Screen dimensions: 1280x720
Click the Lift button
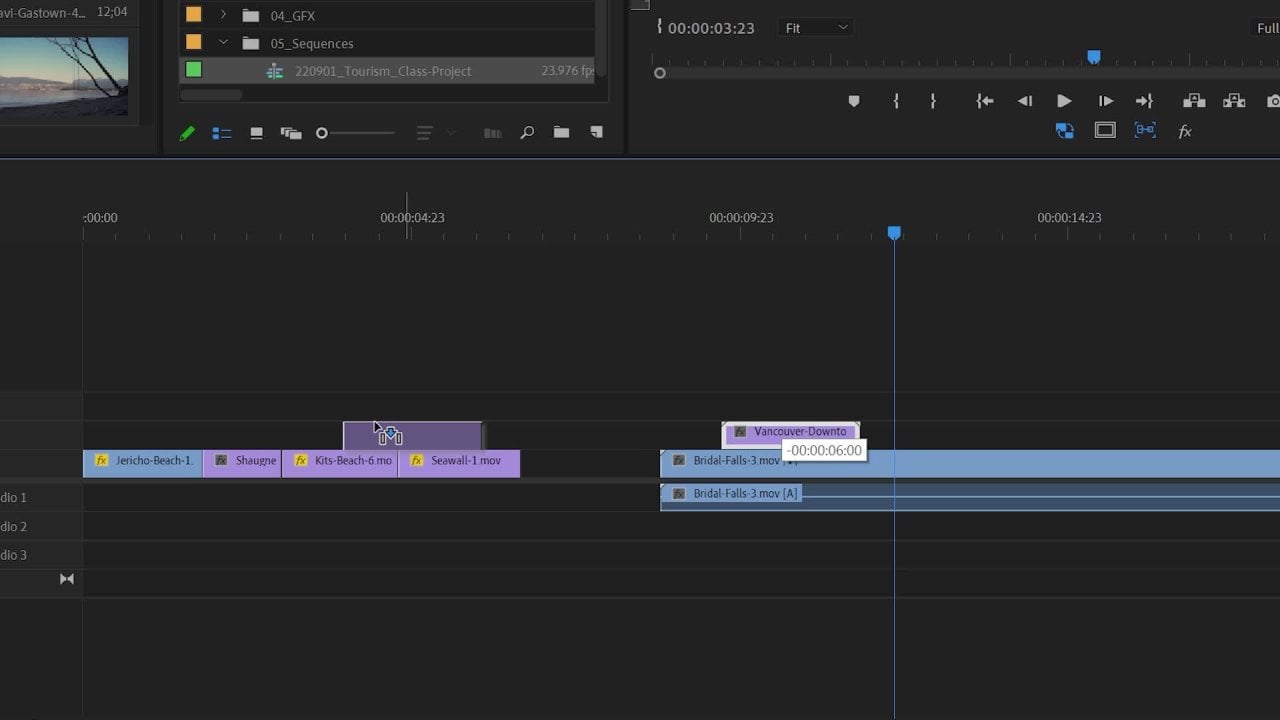pos(1194,101)
